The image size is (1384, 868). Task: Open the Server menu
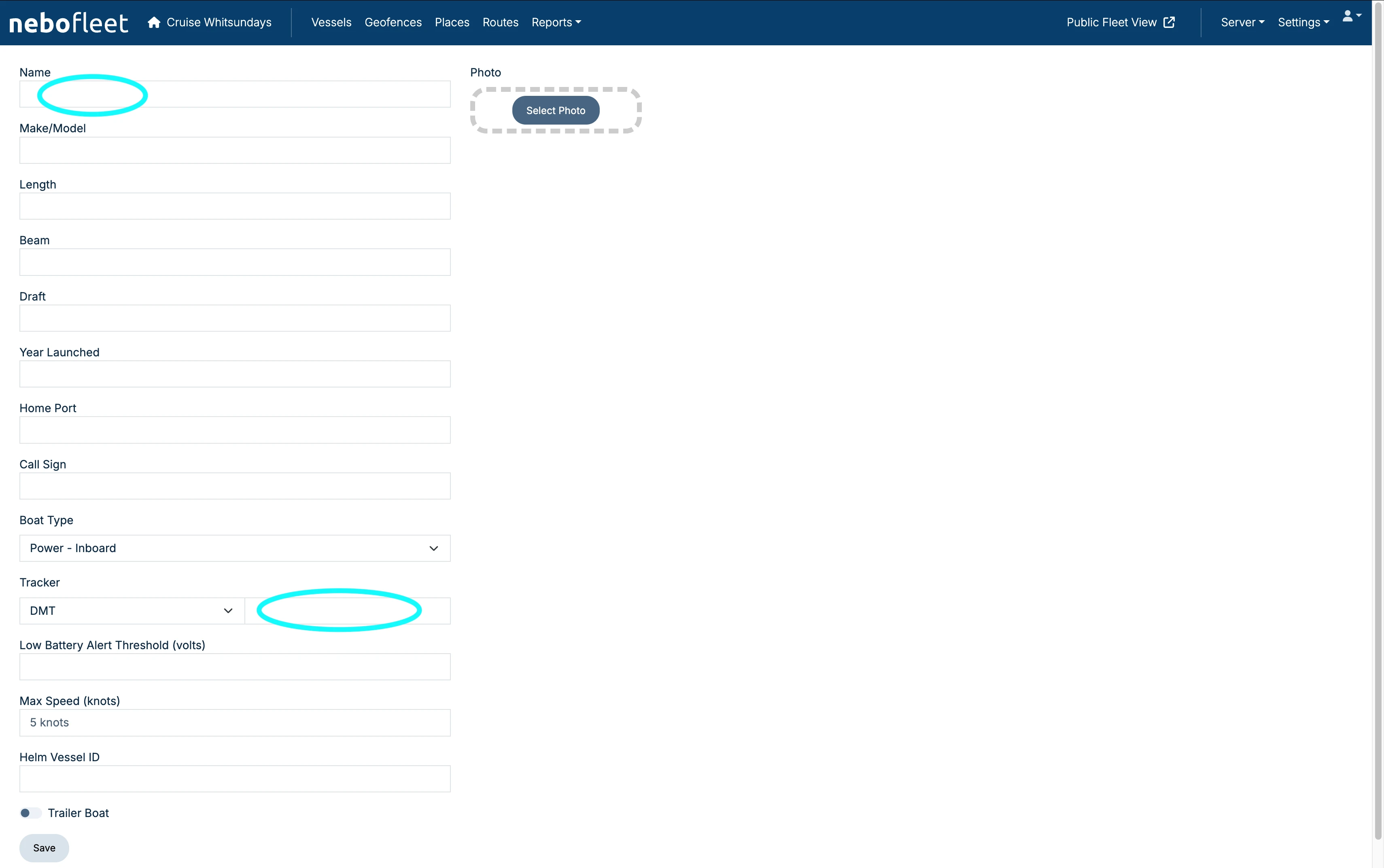click(1242, 22)
